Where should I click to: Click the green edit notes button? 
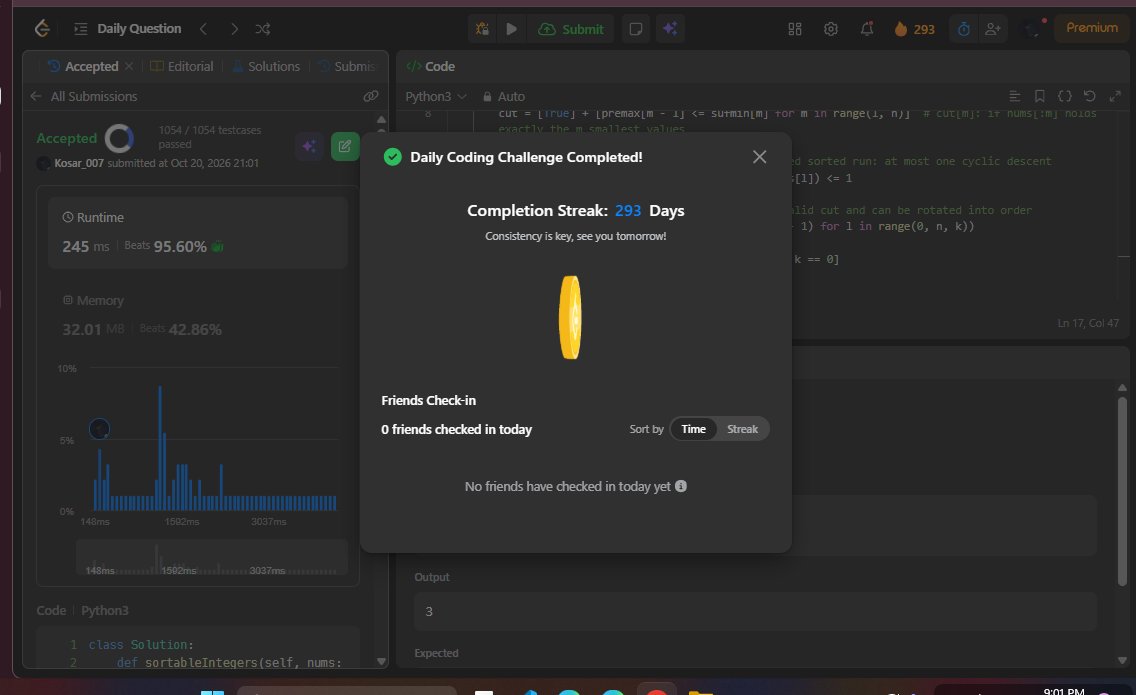tap(345, 146)
